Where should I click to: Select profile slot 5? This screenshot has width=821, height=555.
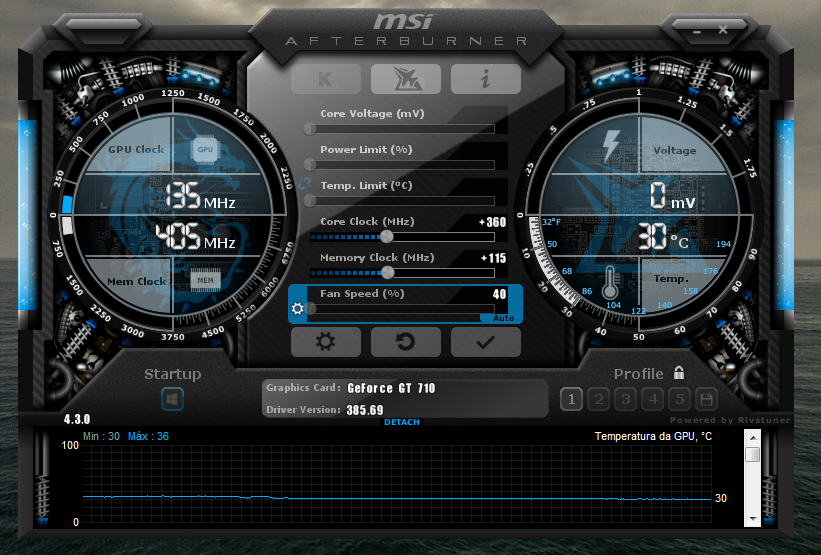coord(680,400)
